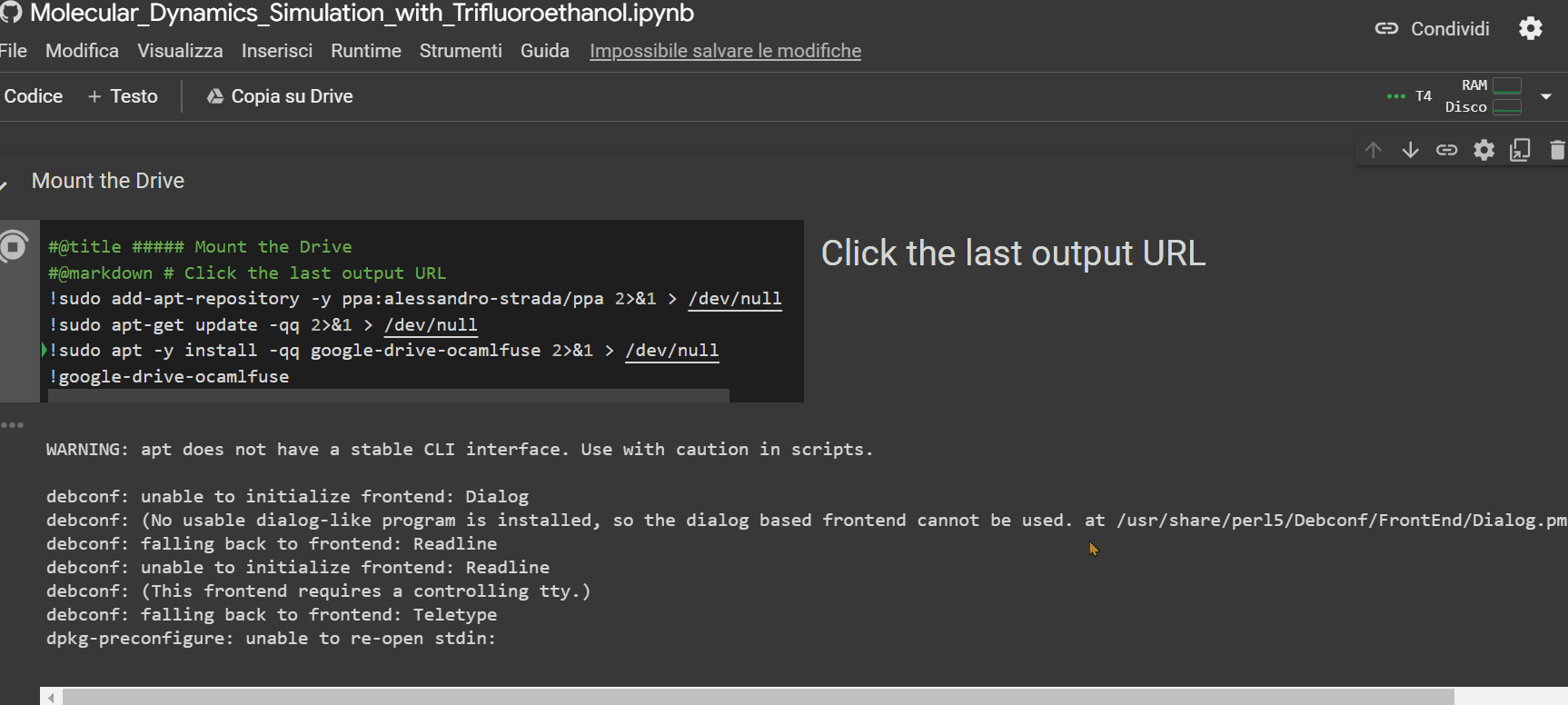The height and width of the screenshot is (705, 1568).
Task: Click the 'WARNING: apt does not have' output line
Action: coord(460,450)
